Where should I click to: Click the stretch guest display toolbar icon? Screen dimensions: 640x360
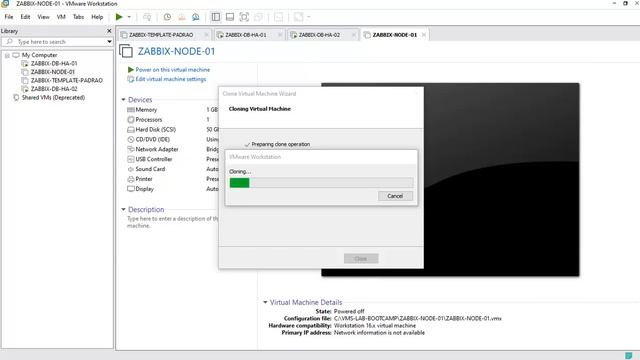[x=299, y=17]
